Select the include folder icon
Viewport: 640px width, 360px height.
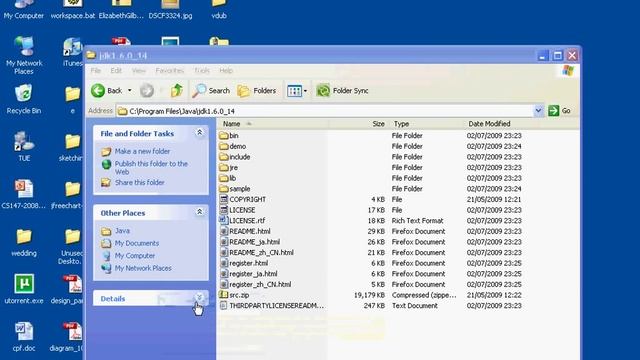point(223,157)
